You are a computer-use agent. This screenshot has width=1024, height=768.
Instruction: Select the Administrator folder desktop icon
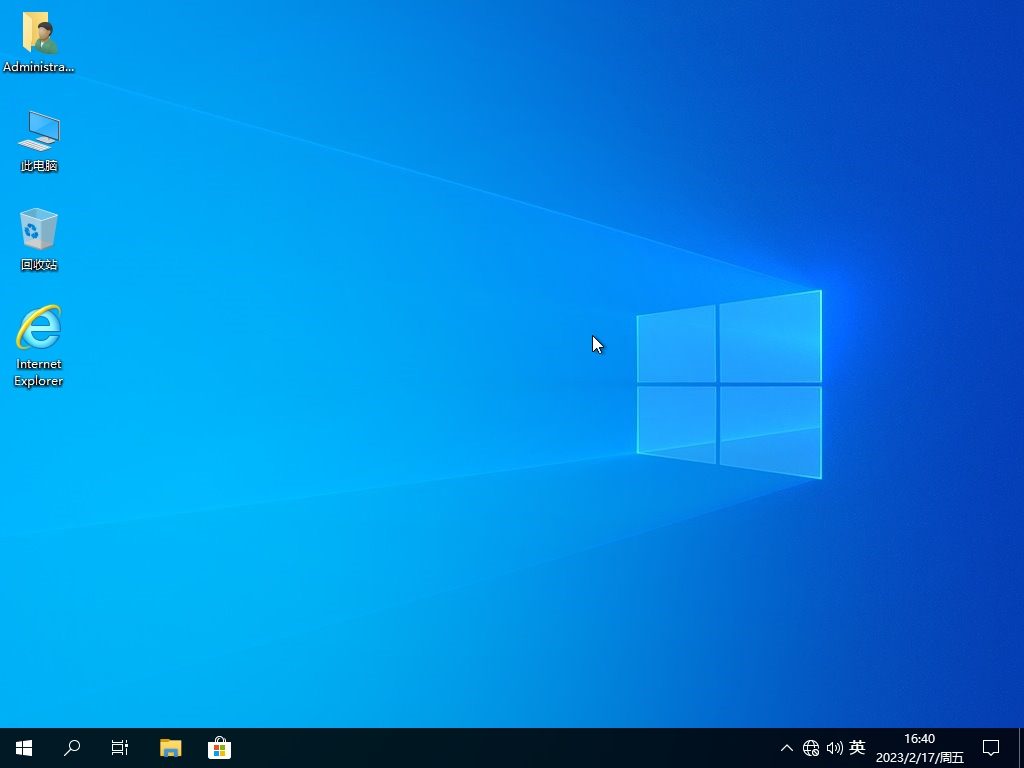tap(39, 42)
